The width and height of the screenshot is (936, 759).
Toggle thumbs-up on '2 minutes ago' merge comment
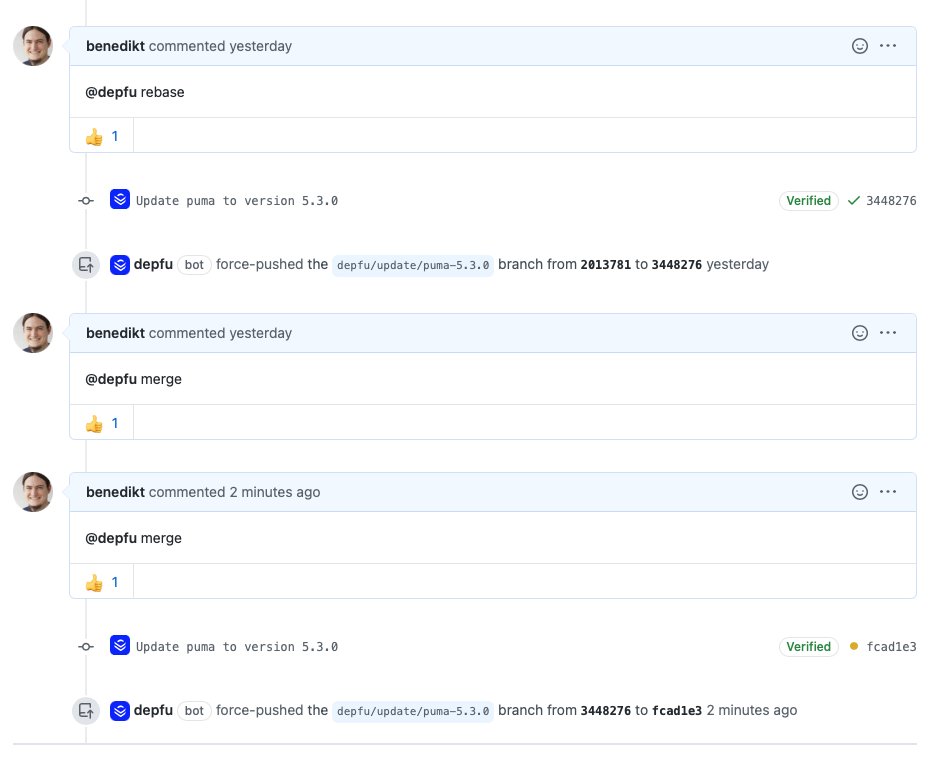(x=101, y=582)
